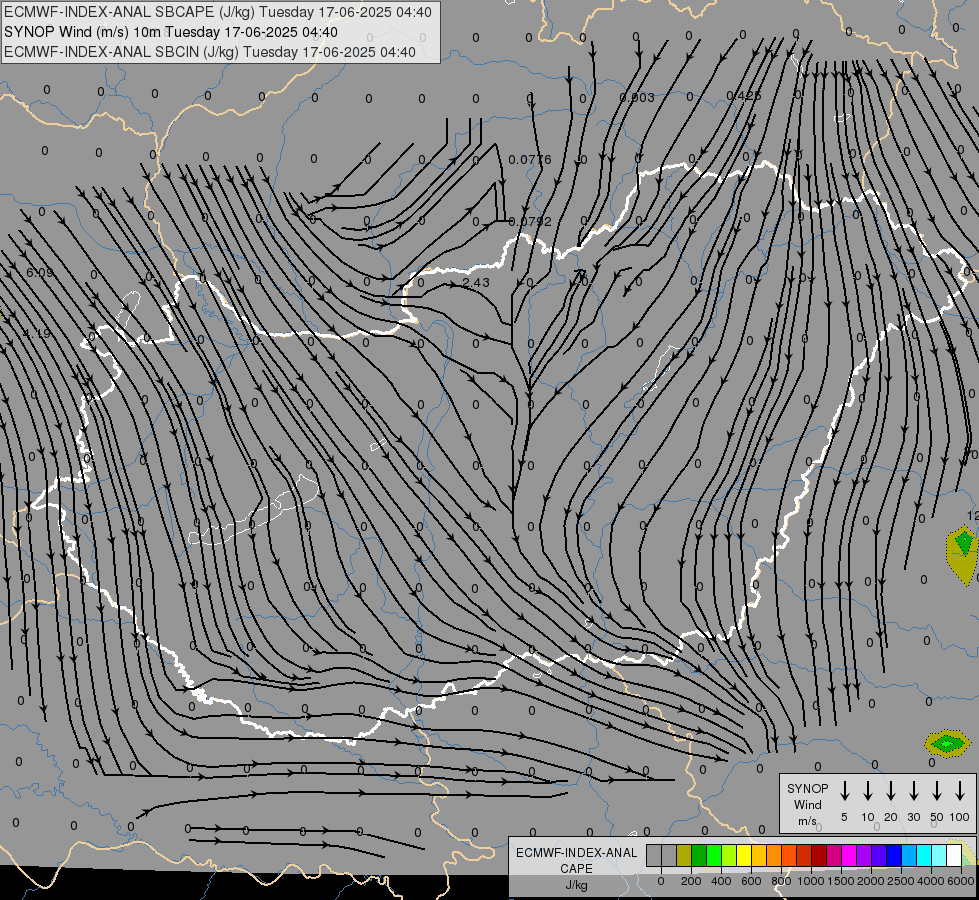Select the cyan swatch left of 4000
This screenshot has height=900, width=979.
pyautogui.click(x=925, y=855)
